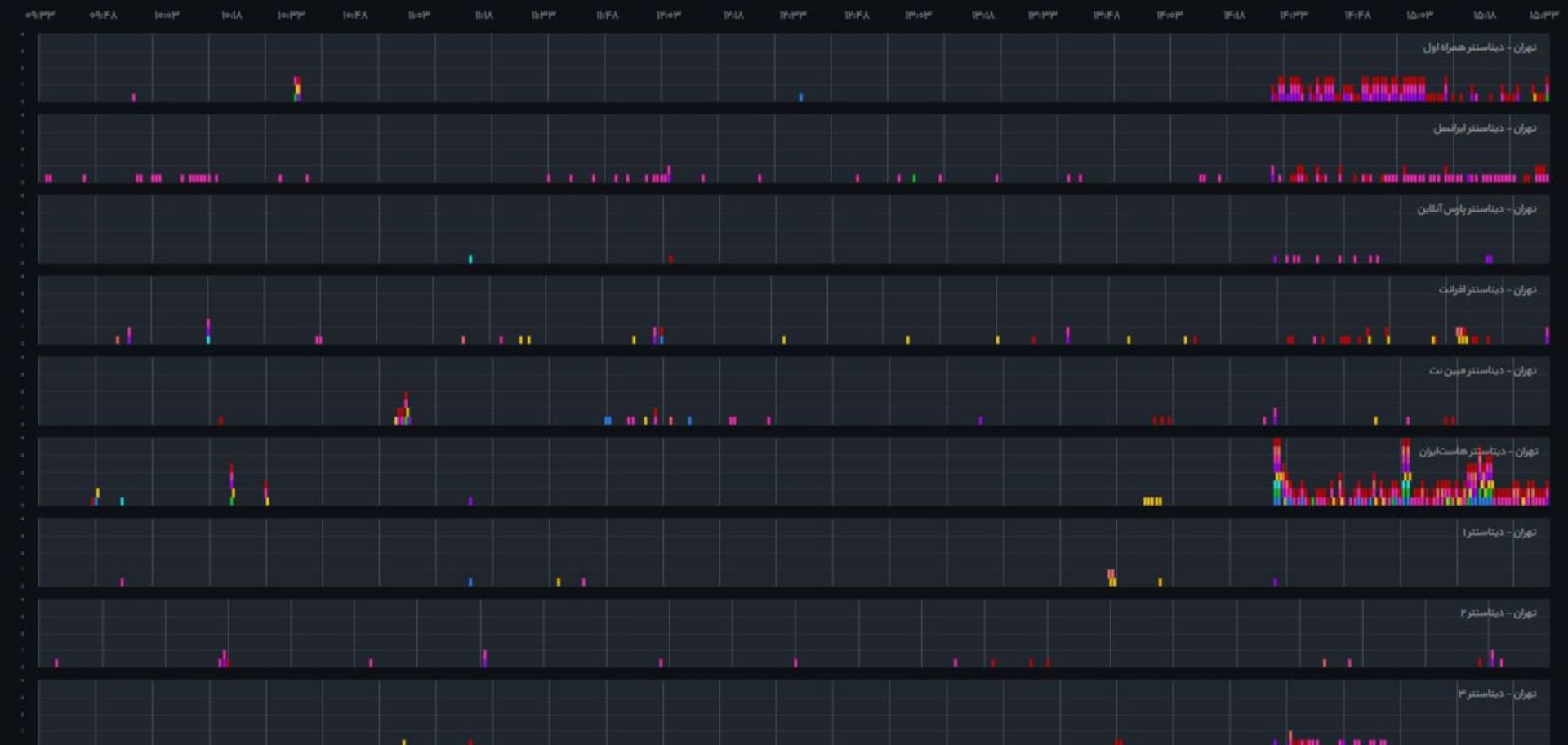Select the ۱۲:۰۳ time axis label
The image size is (1568, 745).
pos(669,16)
